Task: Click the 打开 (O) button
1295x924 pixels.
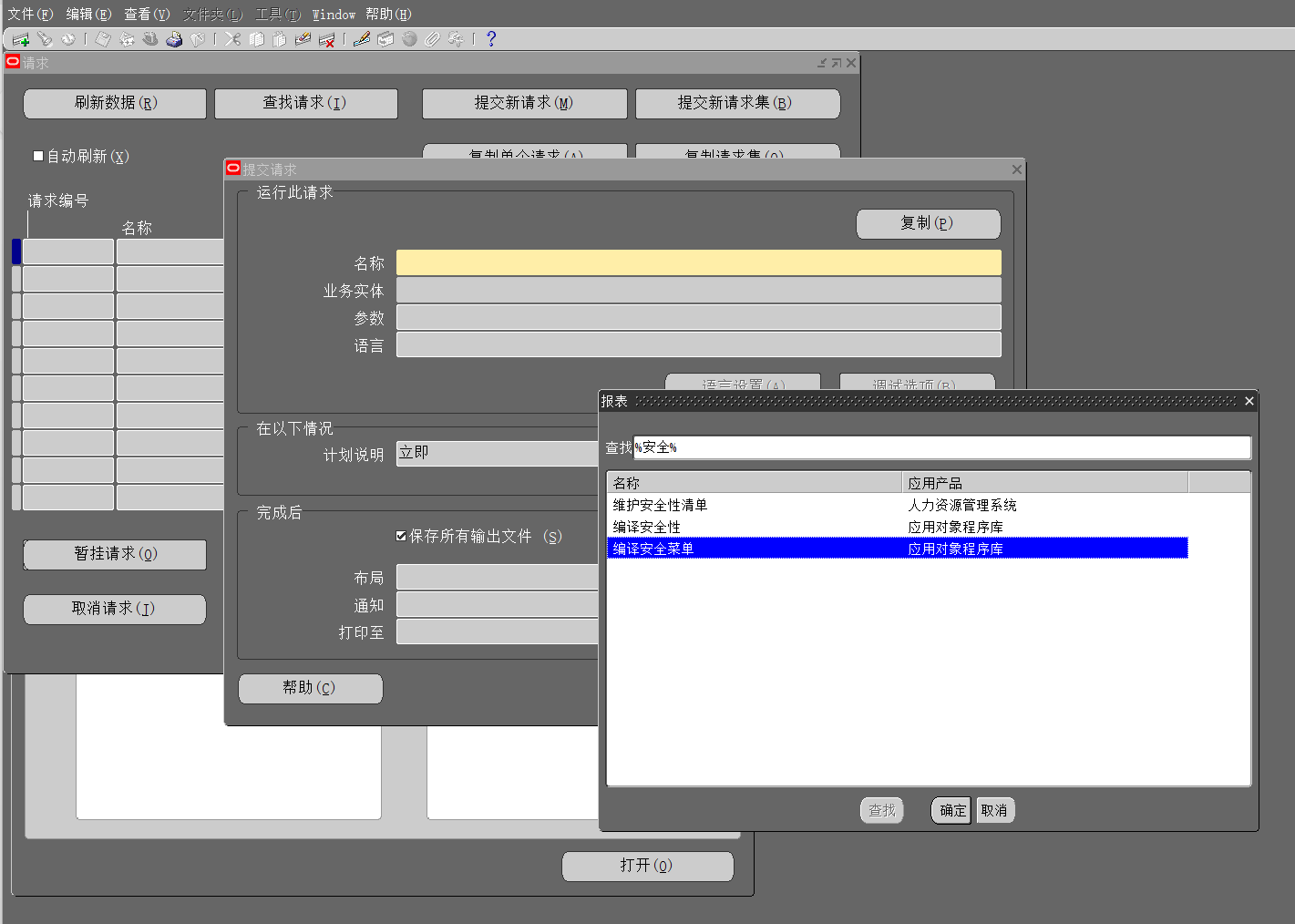Action: tap(647, 866)
